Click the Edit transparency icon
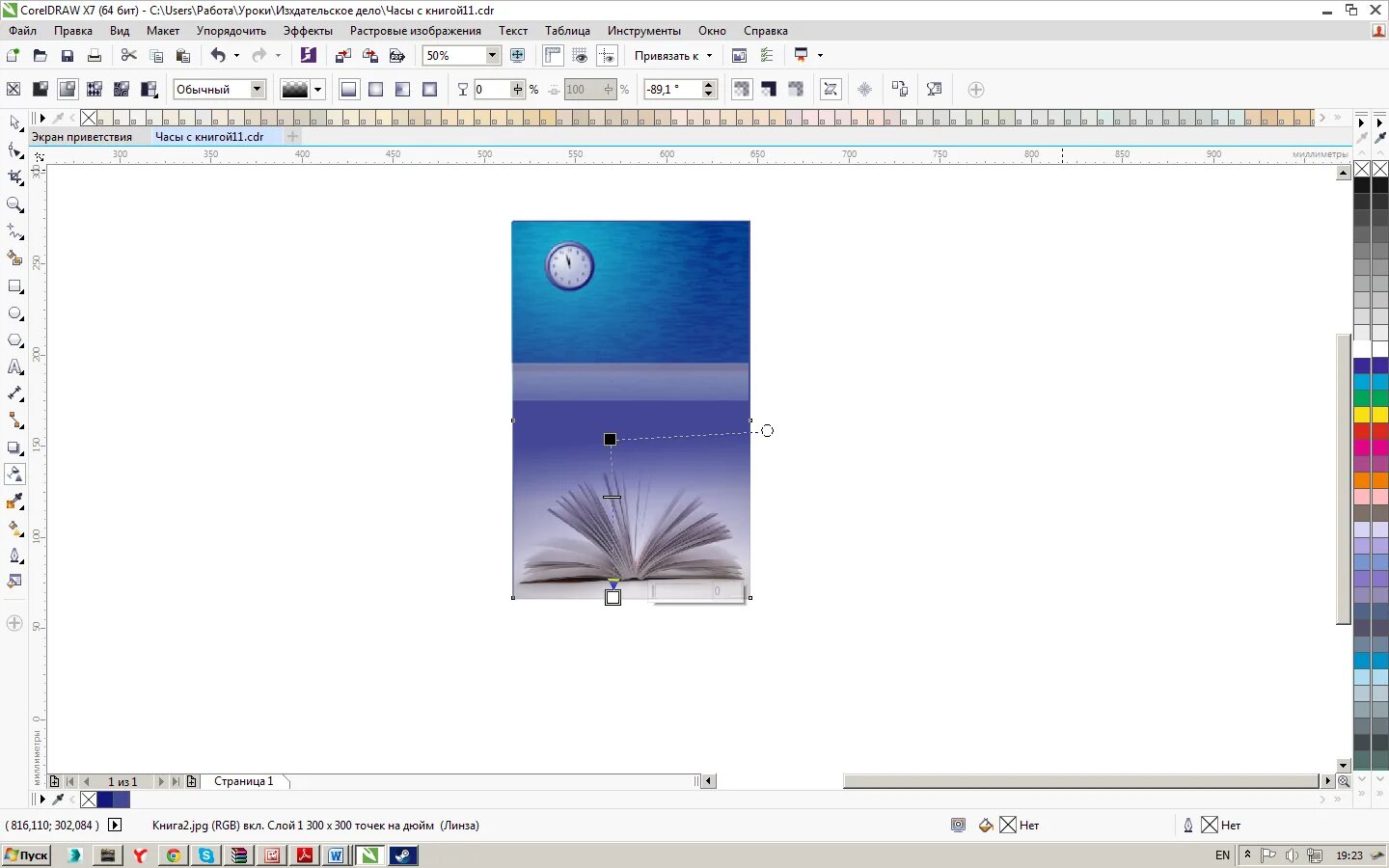This screenshot has width=1389, height=868. pos(934,90)
